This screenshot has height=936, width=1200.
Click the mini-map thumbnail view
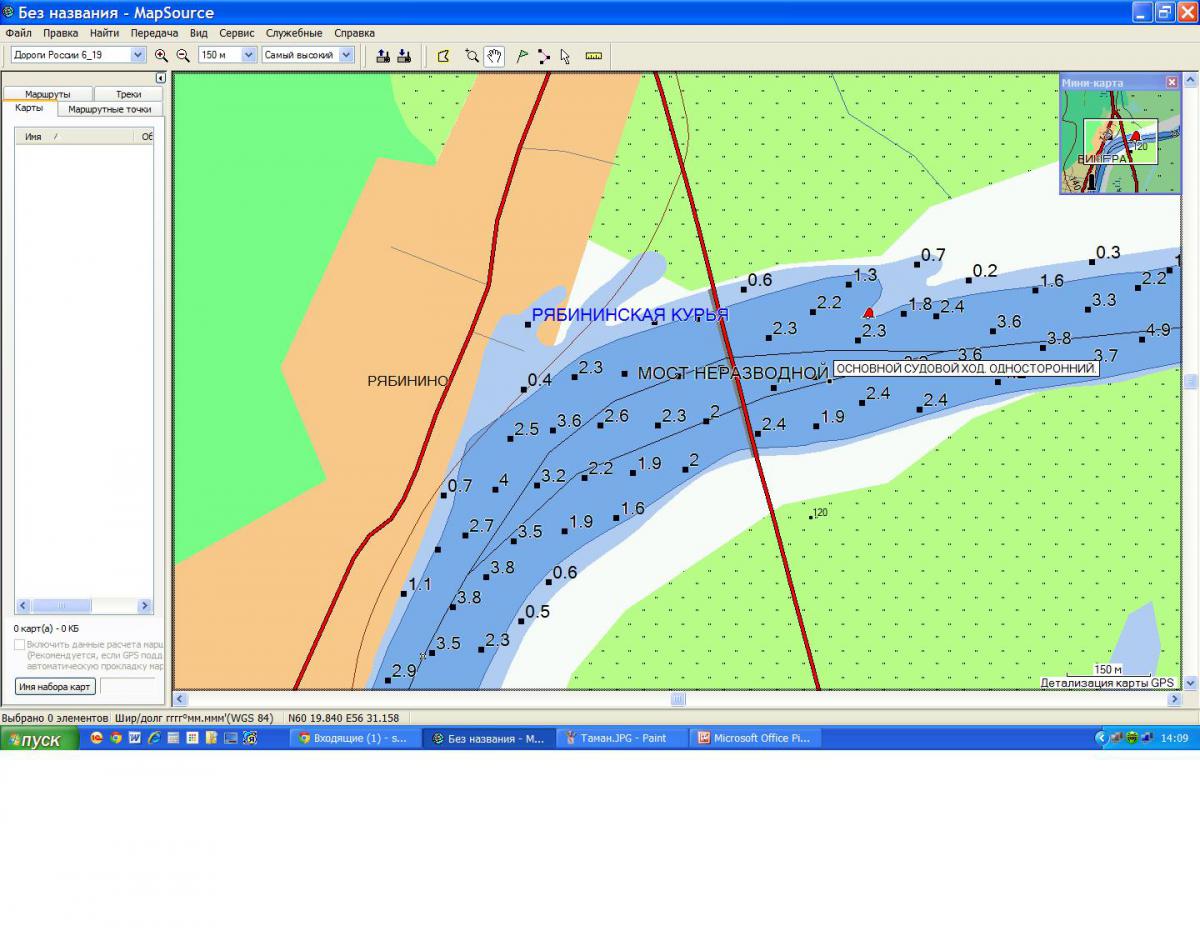point(1119,141)
